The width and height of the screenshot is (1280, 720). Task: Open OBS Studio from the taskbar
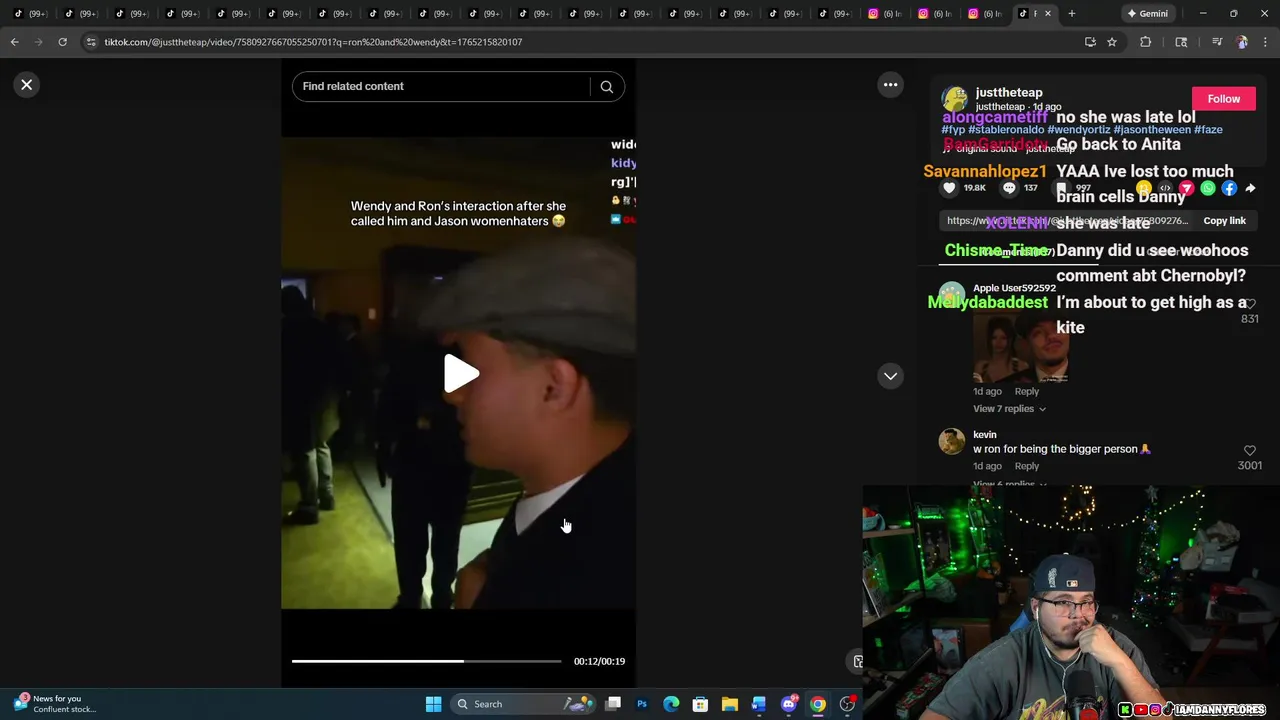click(x=847, y=704)
